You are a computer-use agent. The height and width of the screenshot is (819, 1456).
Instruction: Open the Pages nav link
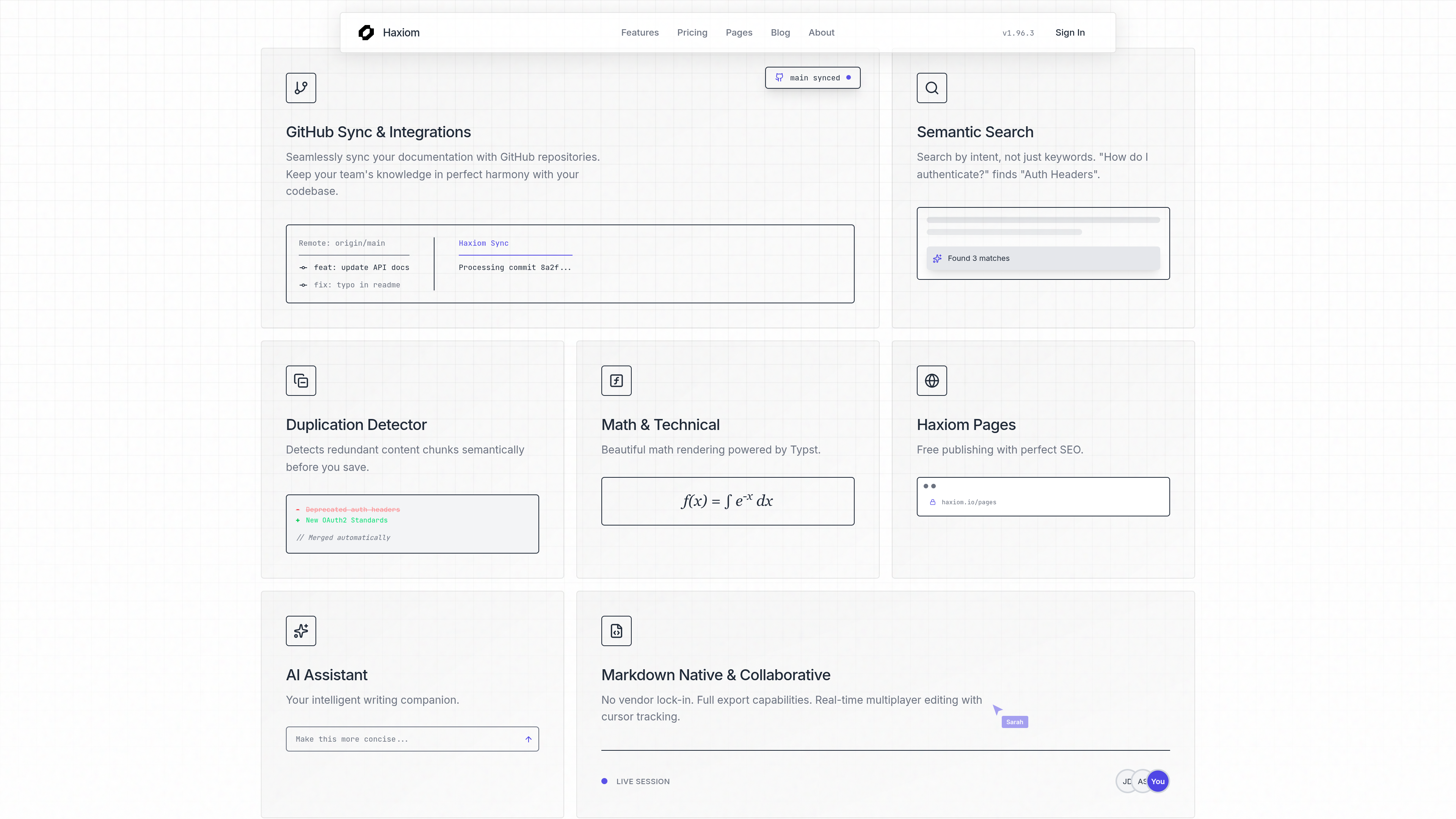(739, 33)
